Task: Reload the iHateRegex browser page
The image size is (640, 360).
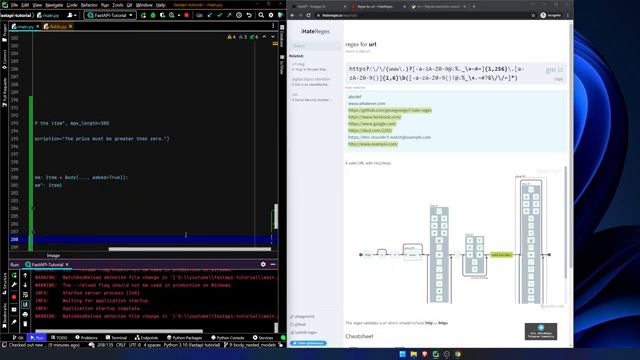Action: pyautogui.click(x=309, y=15)
